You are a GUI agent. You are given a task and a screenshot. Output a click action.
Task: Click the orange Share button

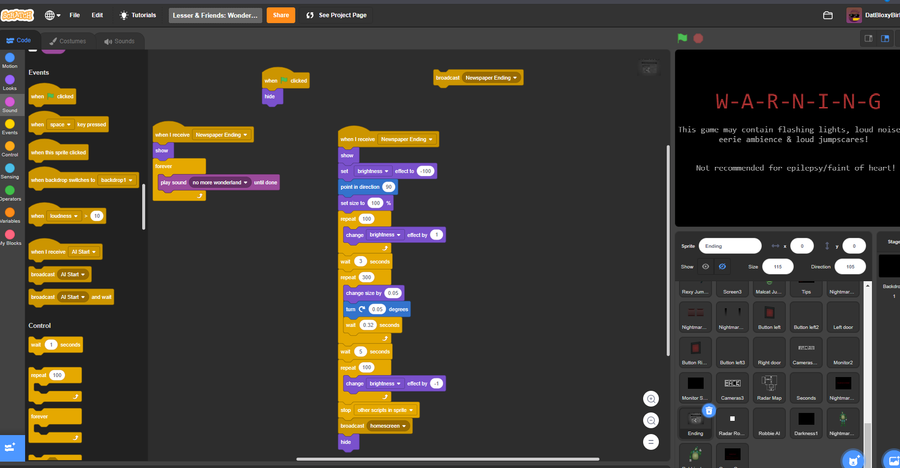[x=281, y=16]
